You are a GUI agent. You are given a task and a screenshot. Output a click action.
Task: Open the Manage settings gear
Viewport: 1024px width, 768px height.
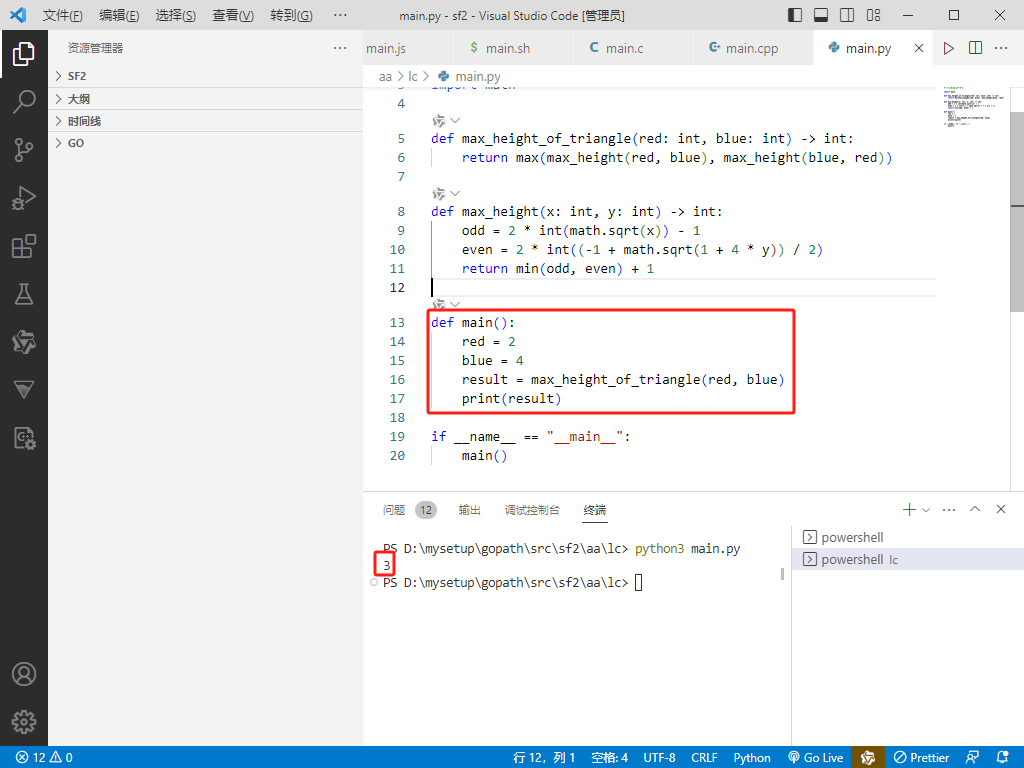tap(24, 722)
